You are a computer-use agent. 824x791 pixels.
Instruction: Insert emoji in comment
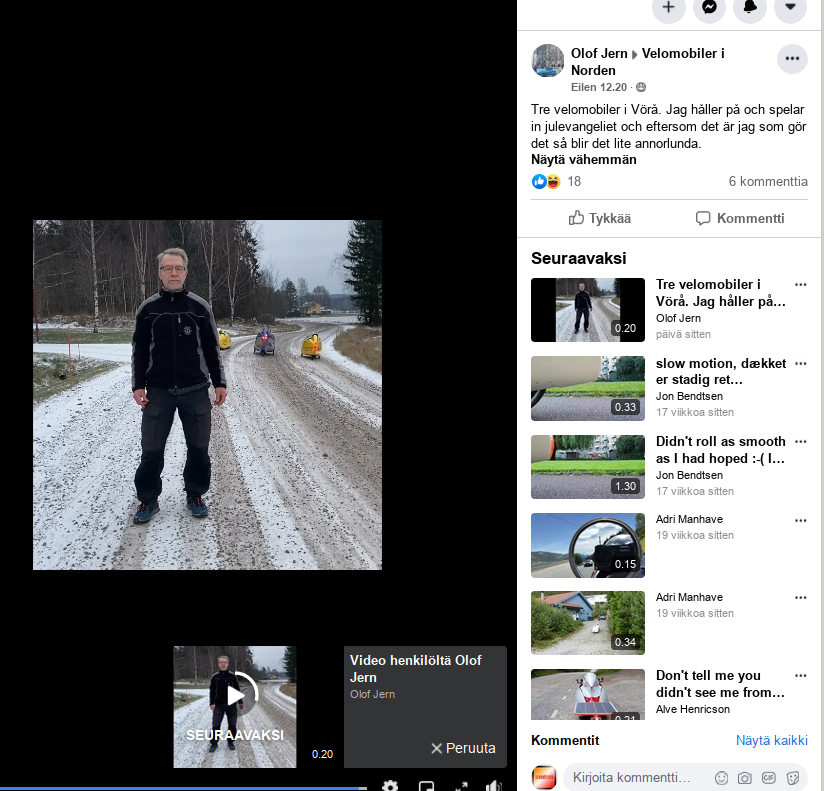click(x=722, y=778)
